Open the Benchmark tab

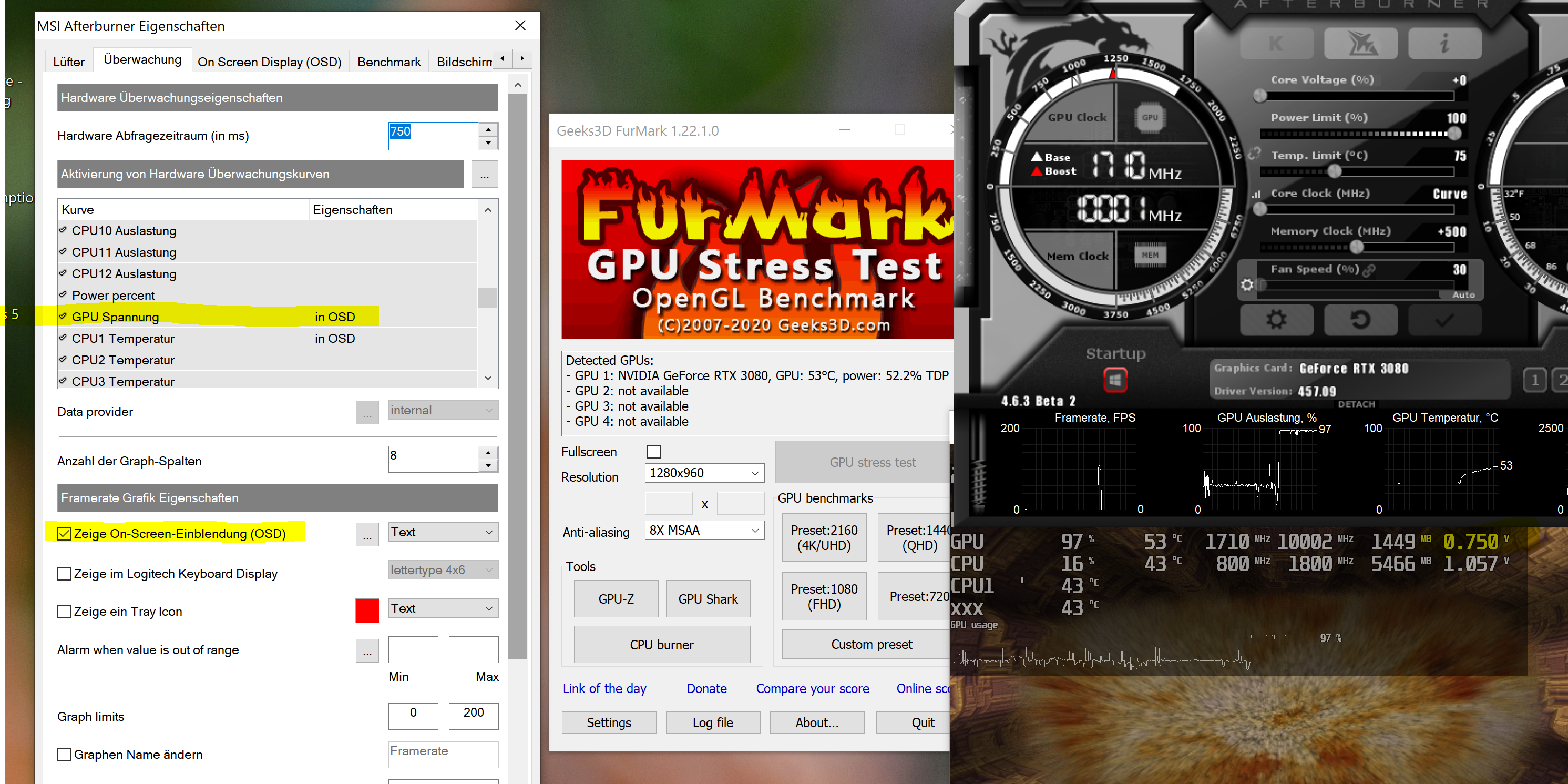pos(388,62)
